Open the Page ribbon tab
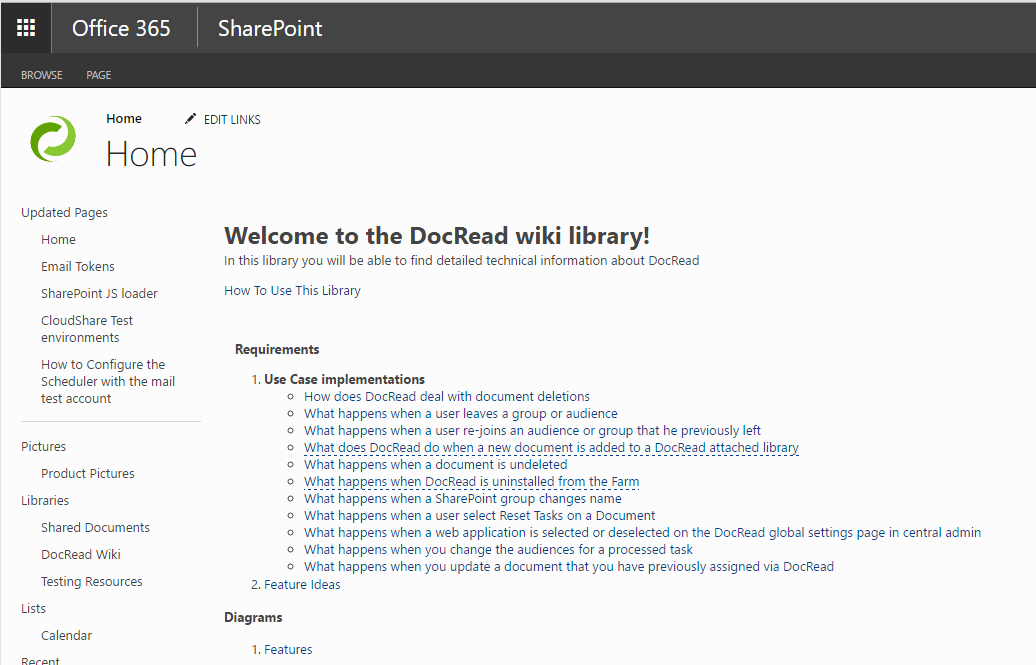1036x665 pixels. click(99, 75)
